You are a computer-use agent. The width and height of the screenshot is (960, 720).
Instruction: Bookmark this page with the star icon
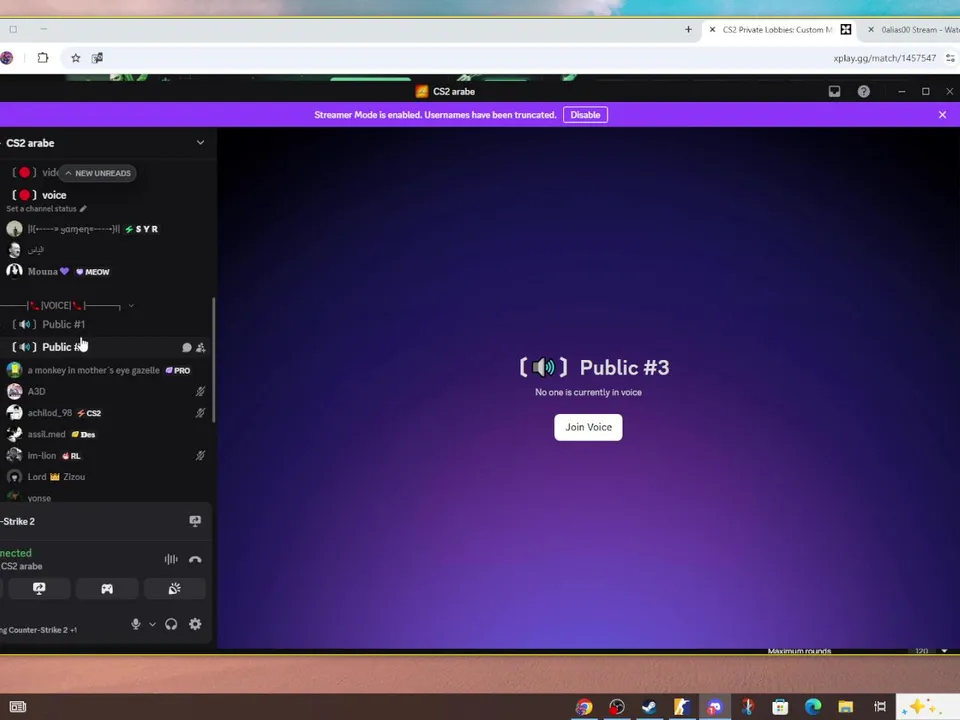[75, 58]
